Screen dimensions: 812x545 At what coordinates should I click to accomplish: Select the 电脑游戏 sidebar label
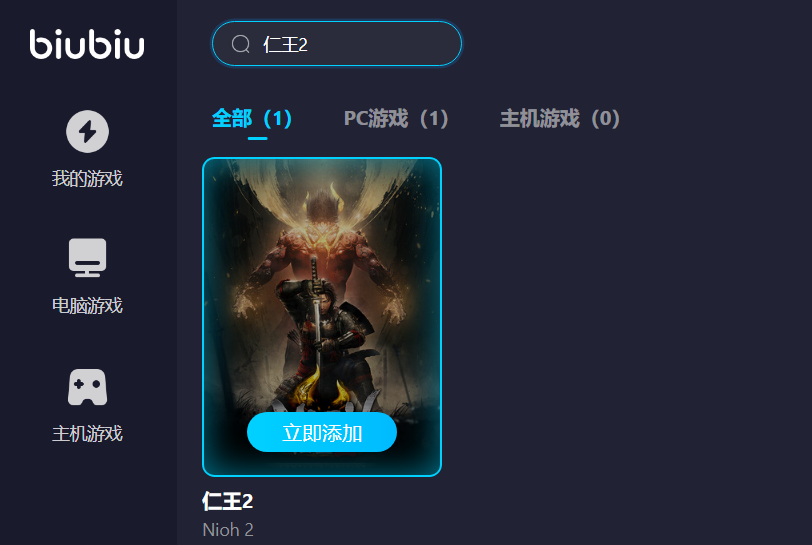coord(87,305)
